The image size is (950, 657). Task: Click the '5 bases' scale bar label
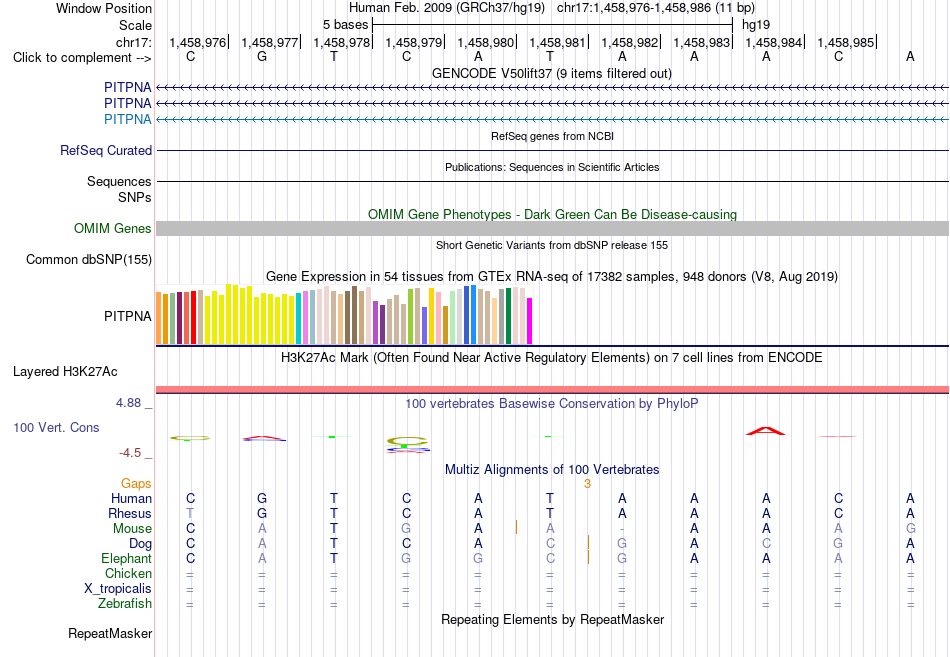345,25
